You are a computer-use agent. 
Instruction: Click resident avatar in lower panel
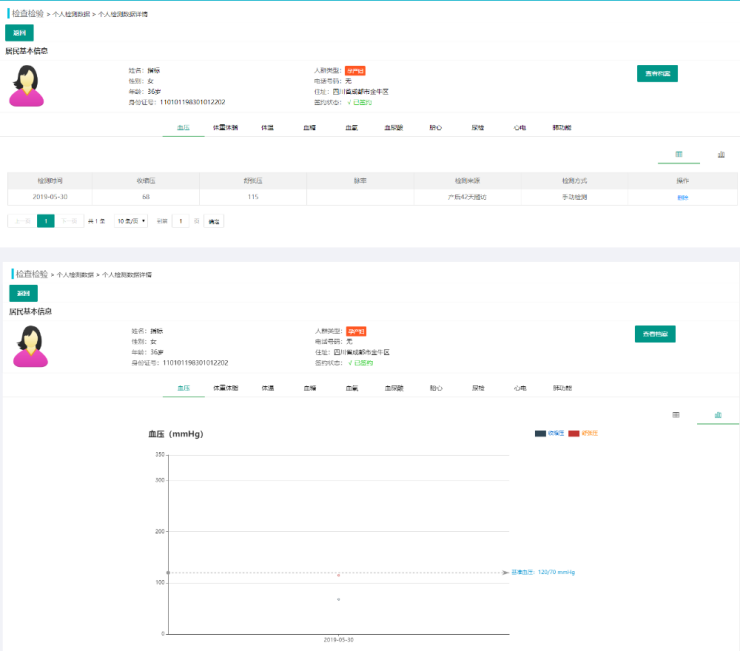30,346
